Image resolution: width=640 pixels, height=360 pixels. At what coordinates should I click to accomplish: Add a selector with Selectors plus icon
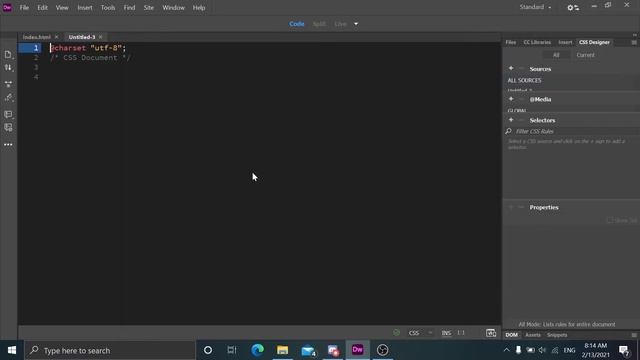[x=511, y=120]
